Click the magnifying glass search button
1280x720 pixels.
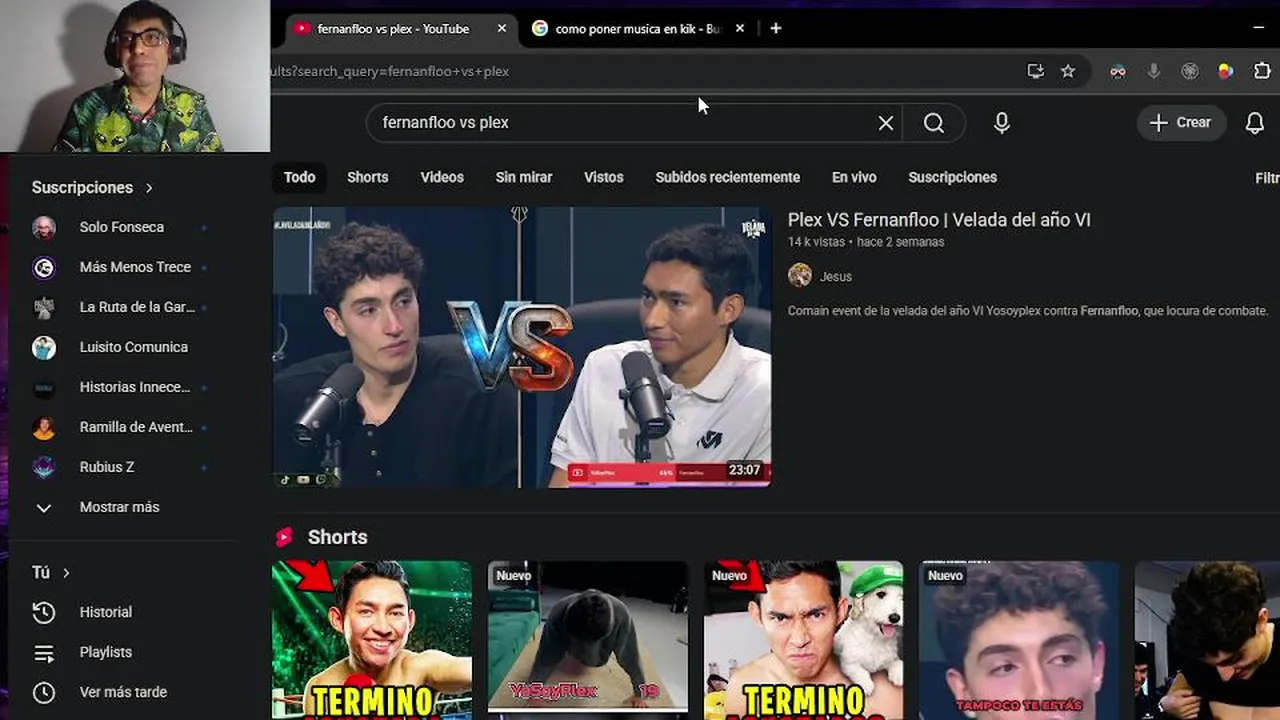pos(934,123)
